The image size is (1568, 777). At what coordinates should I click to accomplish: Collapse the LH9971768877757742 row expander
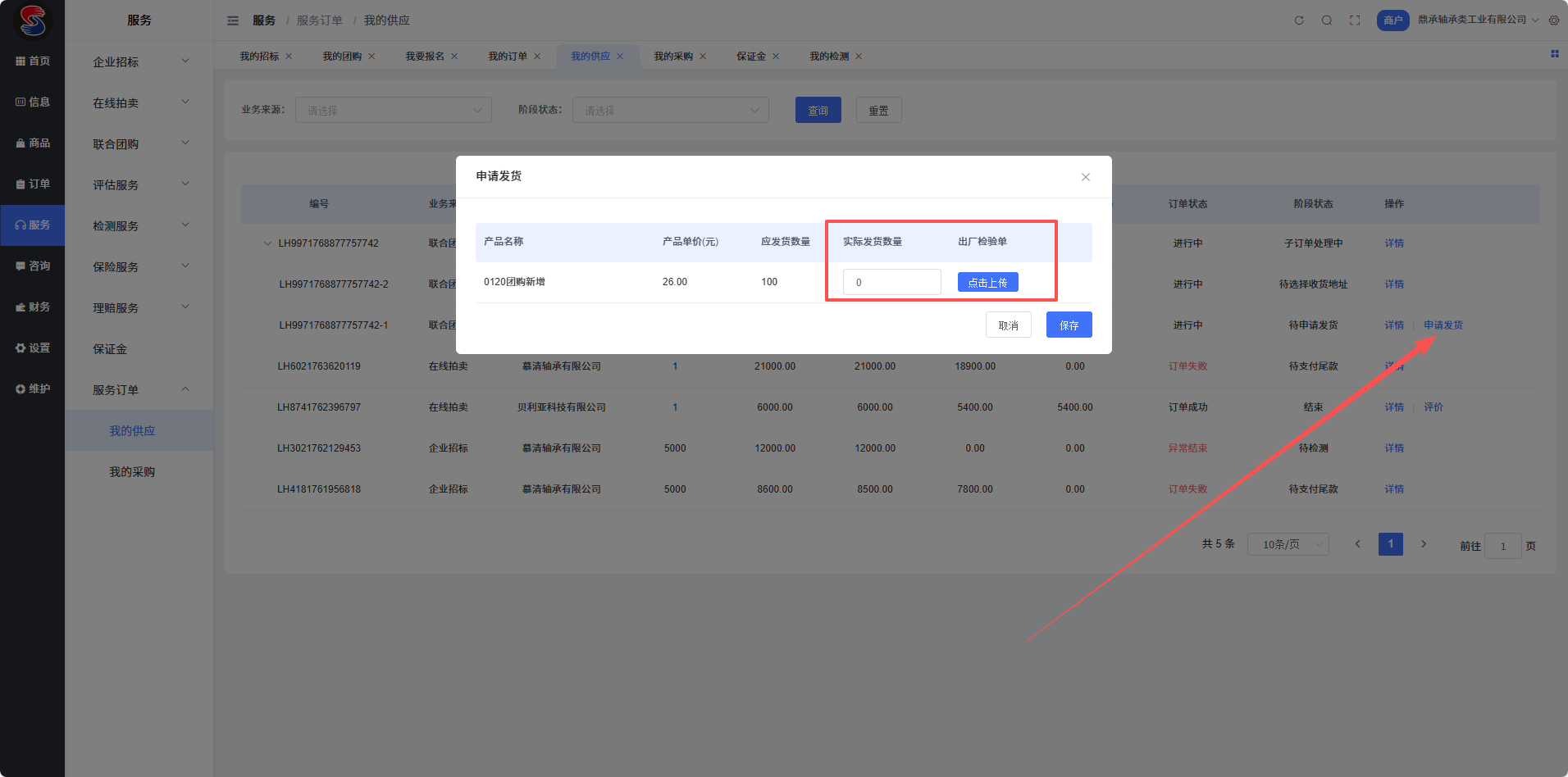(x=267, y=243)
